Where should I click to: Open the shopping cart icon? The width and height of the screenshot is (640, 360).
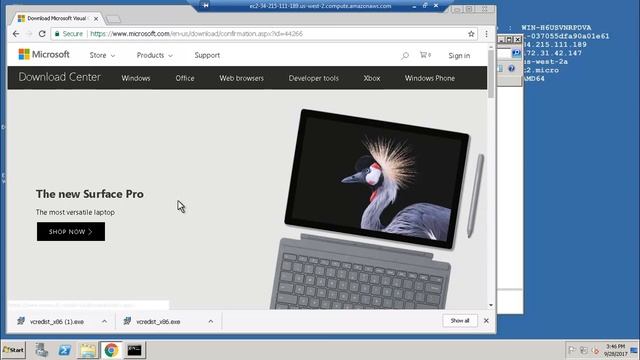[425, 55]
